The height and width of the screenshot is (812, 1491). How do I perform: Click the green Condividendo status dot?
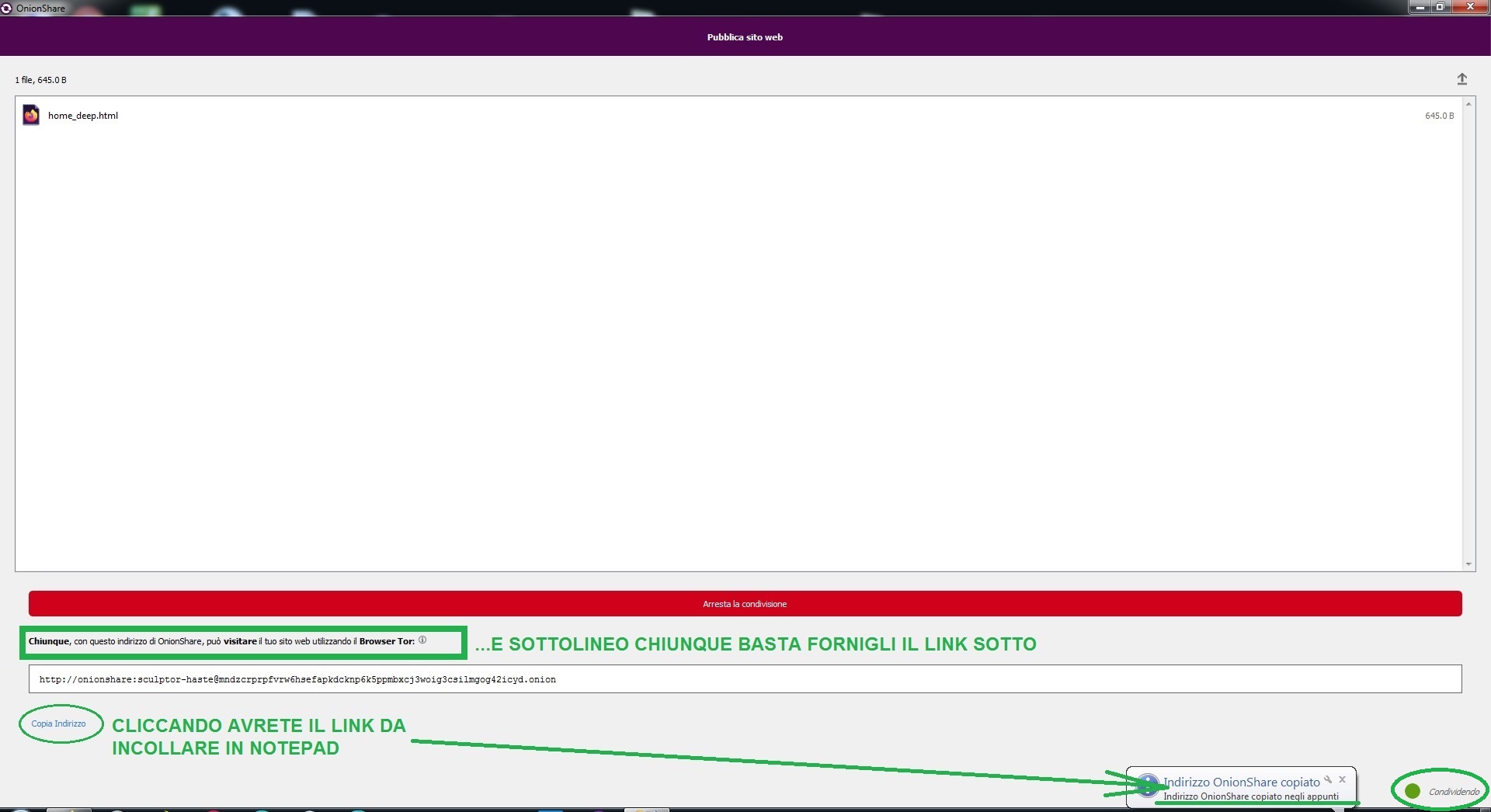[1413, 791]
